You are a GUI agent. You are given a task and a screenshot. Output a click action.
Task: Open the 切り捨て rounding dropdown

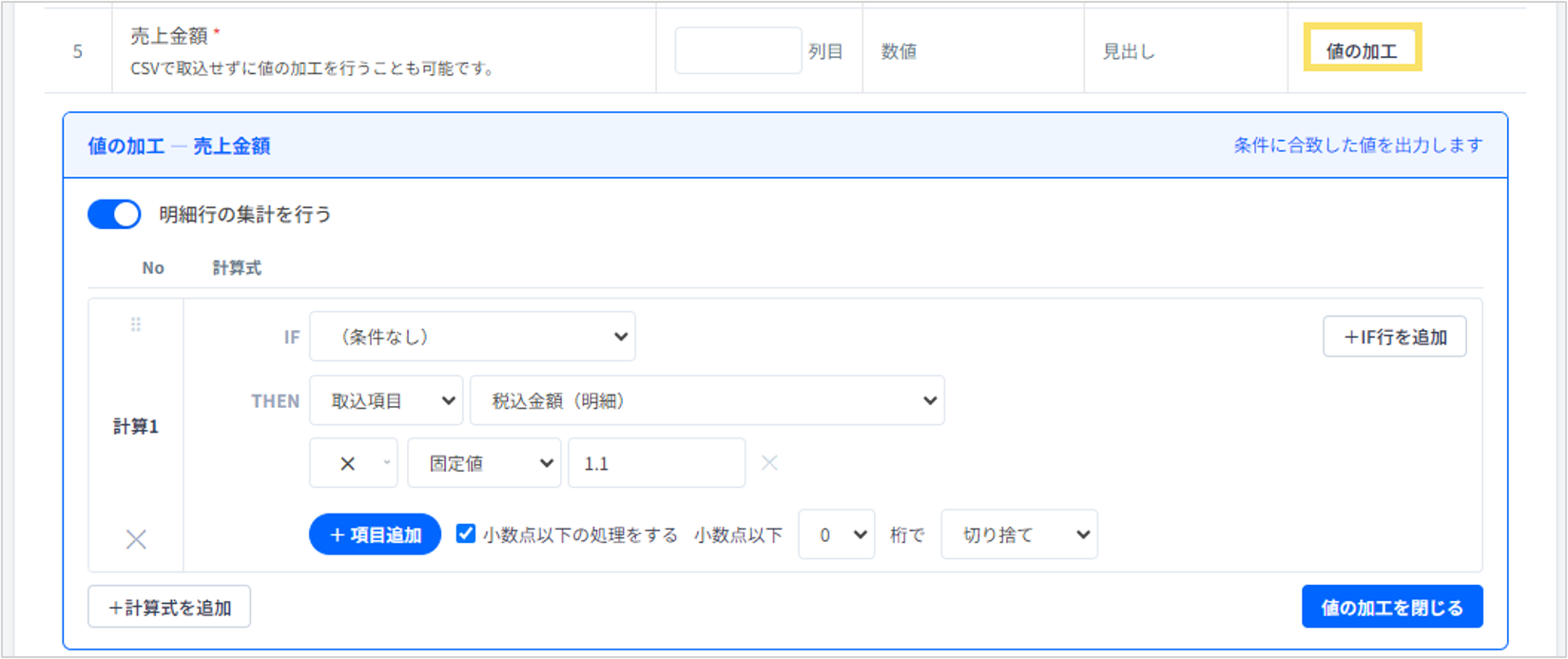1019,534
